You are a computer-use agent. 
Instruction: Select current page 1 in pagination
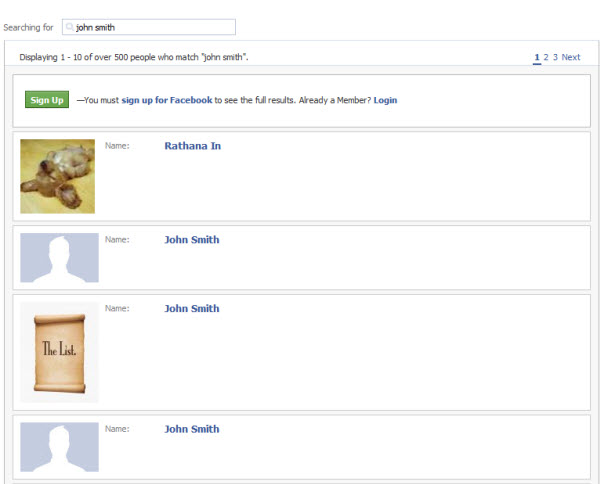pyautogui.click(x=537, y=57)
